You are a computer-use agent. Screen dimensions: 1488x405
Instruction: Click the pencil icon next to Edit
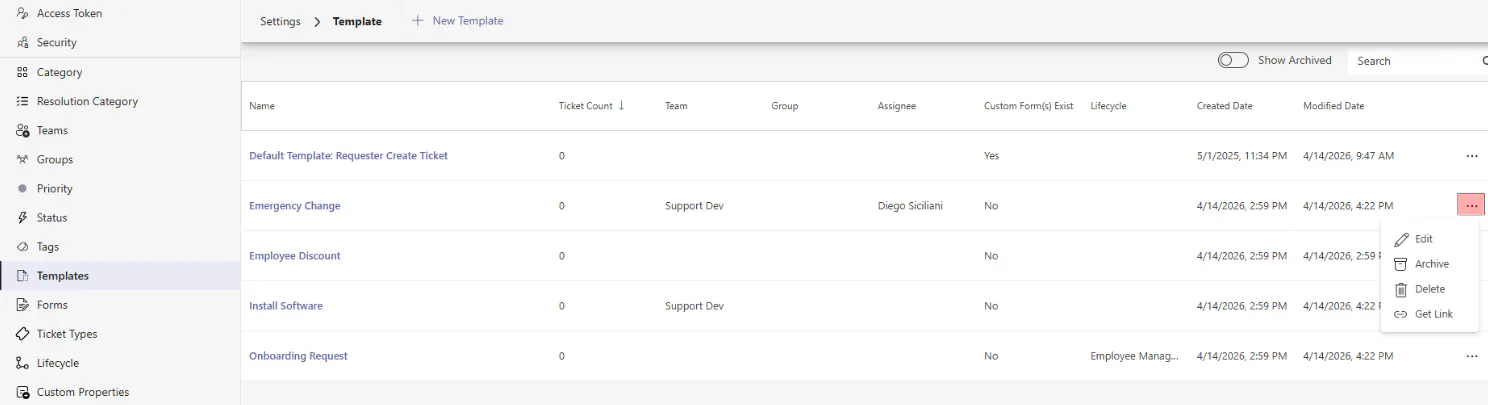click(x=1401, y=239)
